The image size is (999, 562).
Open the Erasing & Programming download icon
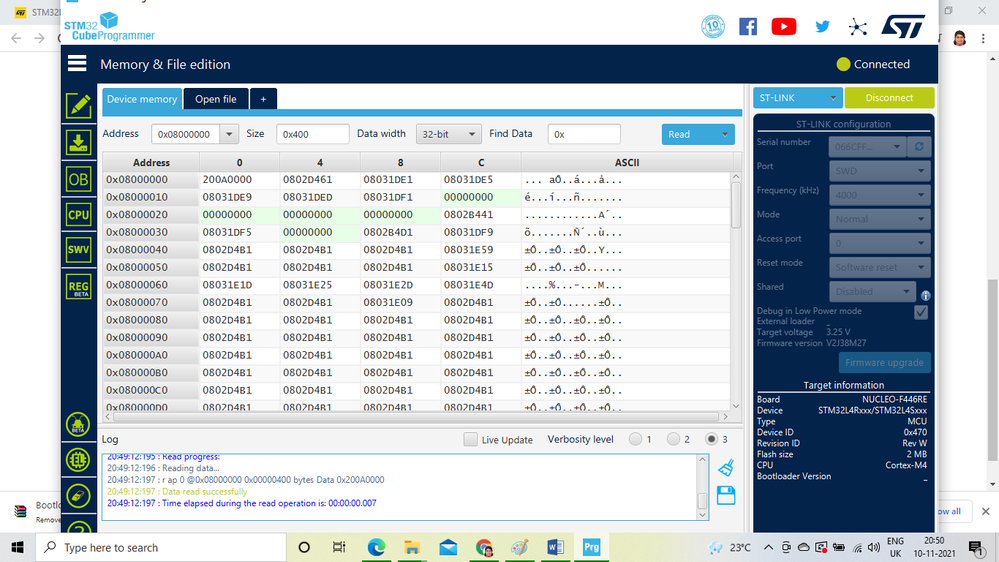pos(78,143)
